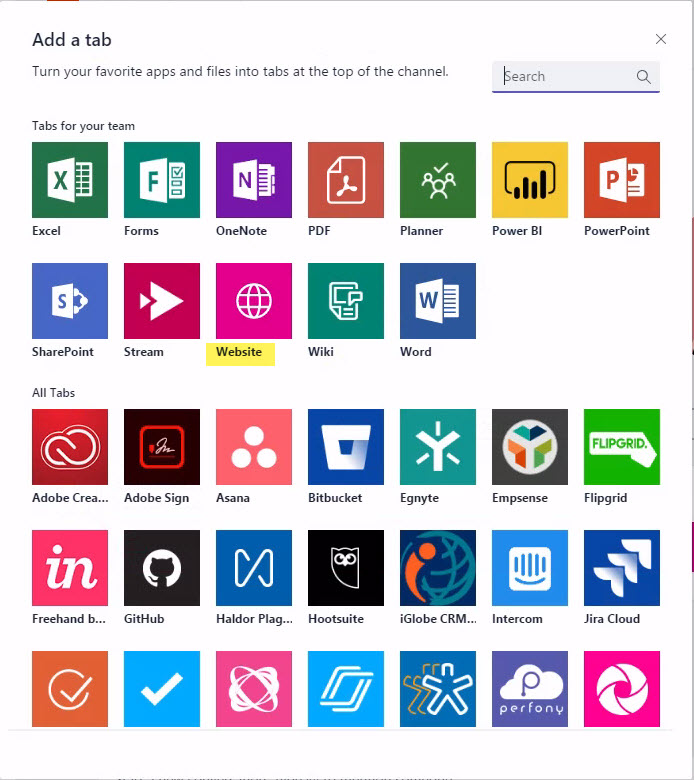Add the Asana tab
694x780 pixels.
[254, 447]
